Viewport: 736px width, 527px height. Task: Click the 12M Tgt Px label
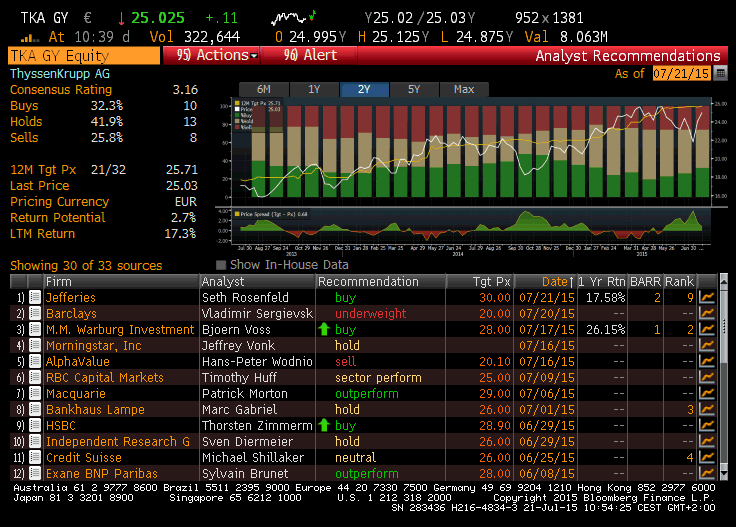click(43, 169)
